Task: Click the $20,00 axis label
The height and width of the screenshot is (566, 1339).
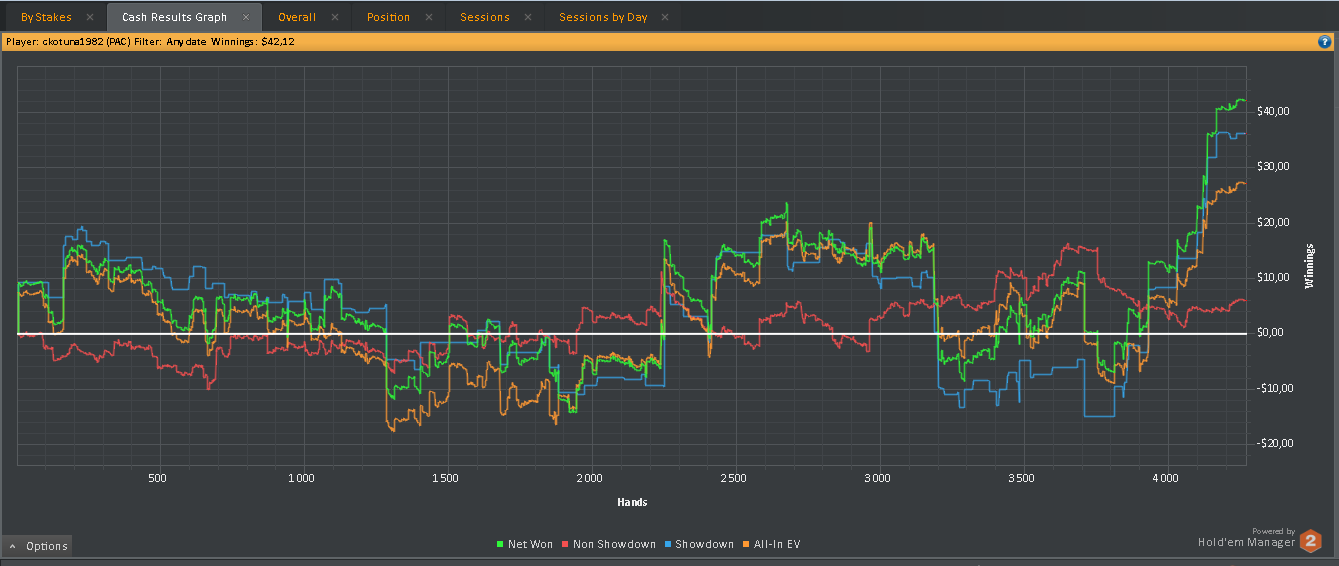Action: point(1273,222)
